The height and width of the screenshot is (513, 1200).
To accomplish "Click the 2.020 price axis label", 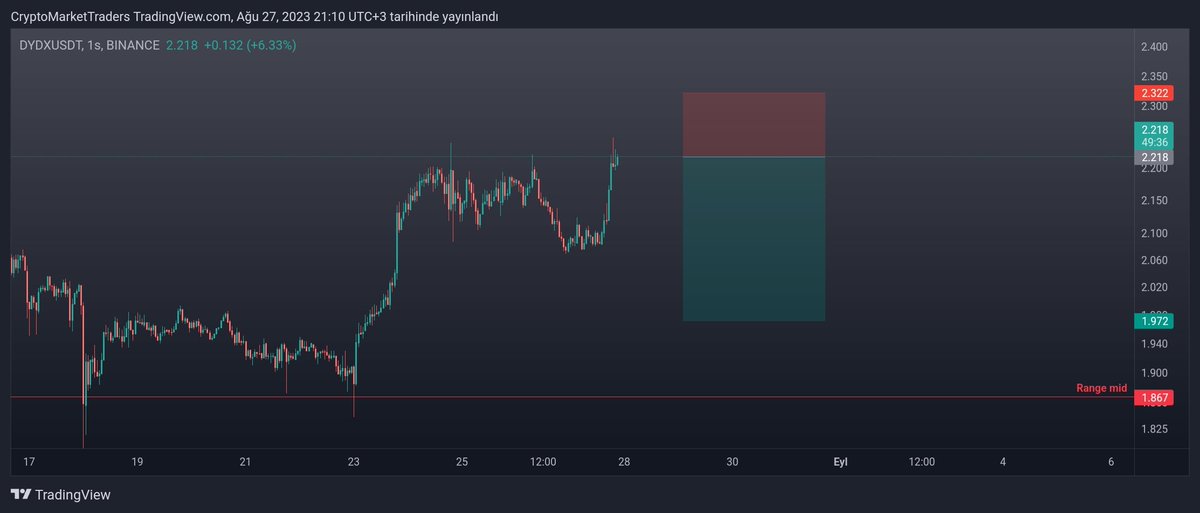I will pos(1154,288).
